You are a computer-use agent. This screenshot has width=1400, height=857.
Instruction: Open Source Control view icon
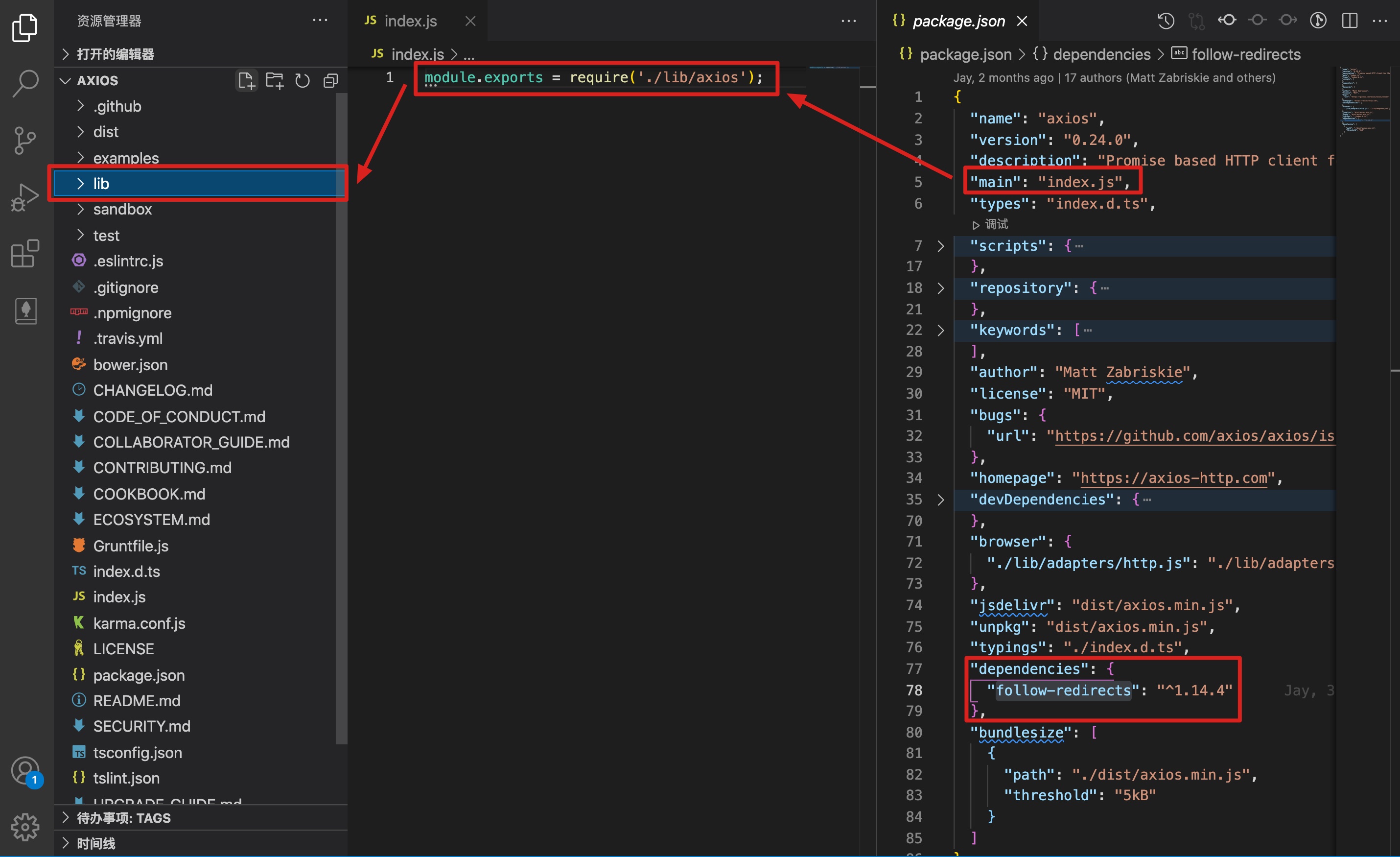coord(25,141)
